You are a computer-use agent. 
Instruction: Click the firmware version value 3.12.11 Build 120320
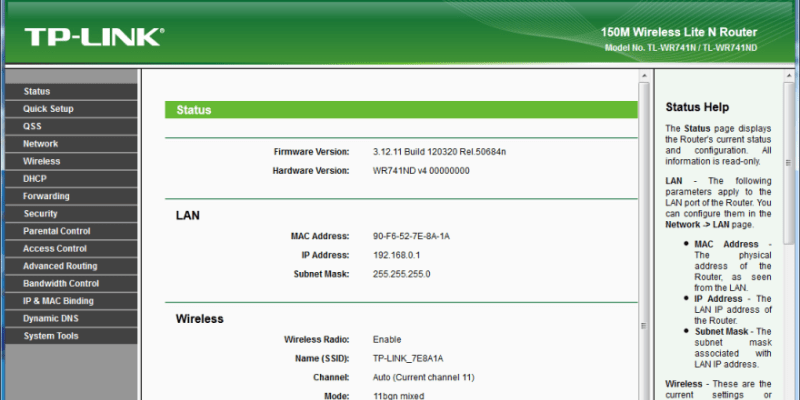click(x=439, y=152)
